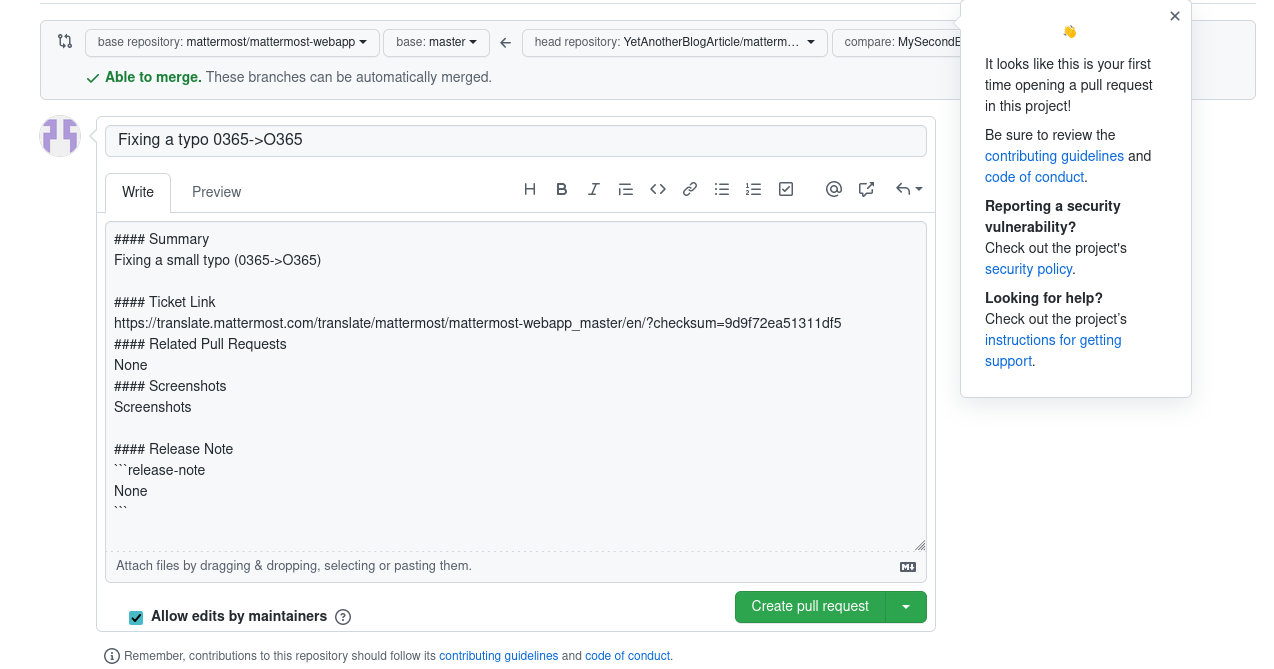
Task: Open the contributing guidelines link
Action: [499, 656]
